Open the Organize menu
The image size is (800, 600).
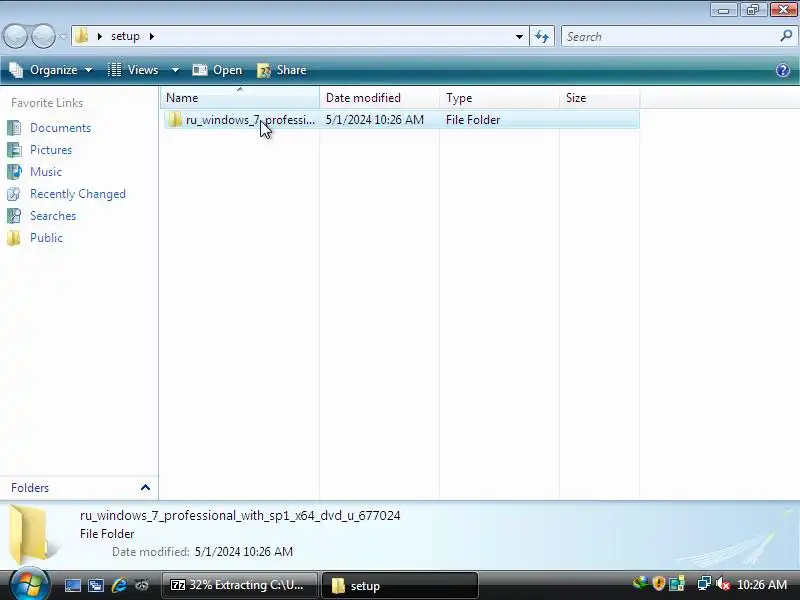[51, 70]
